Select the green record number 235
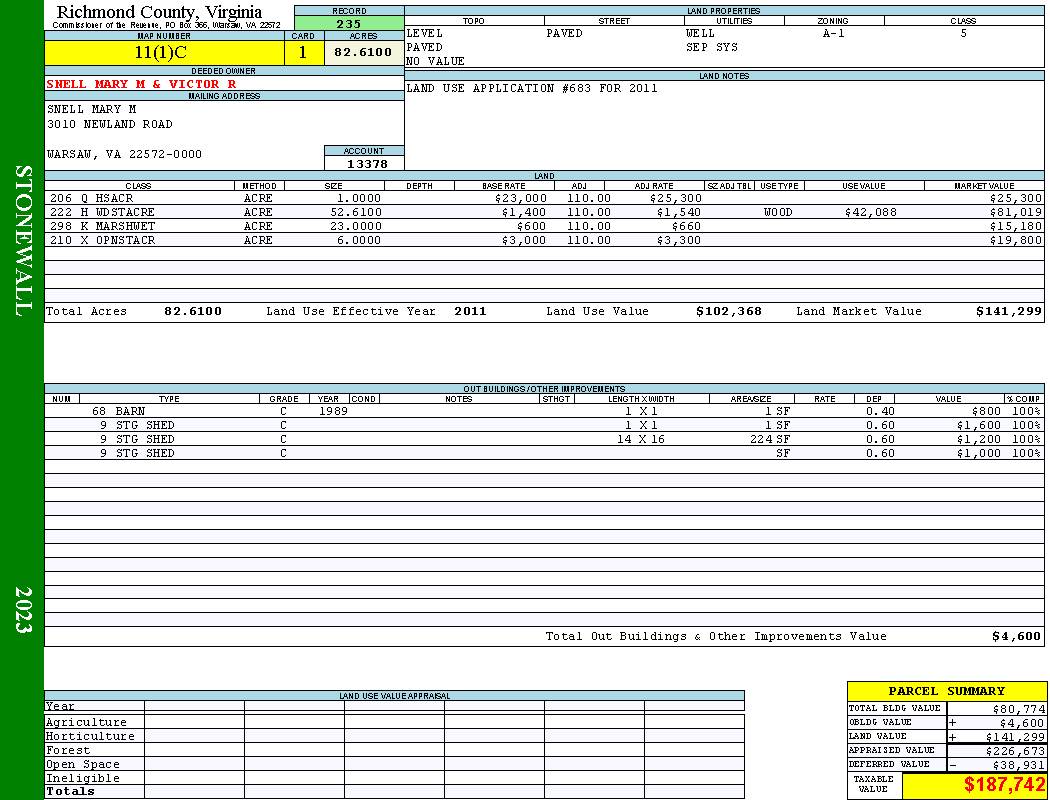The height and width of the screenshot is (800, 1050). pyautogui.click(x=349, y=23)
